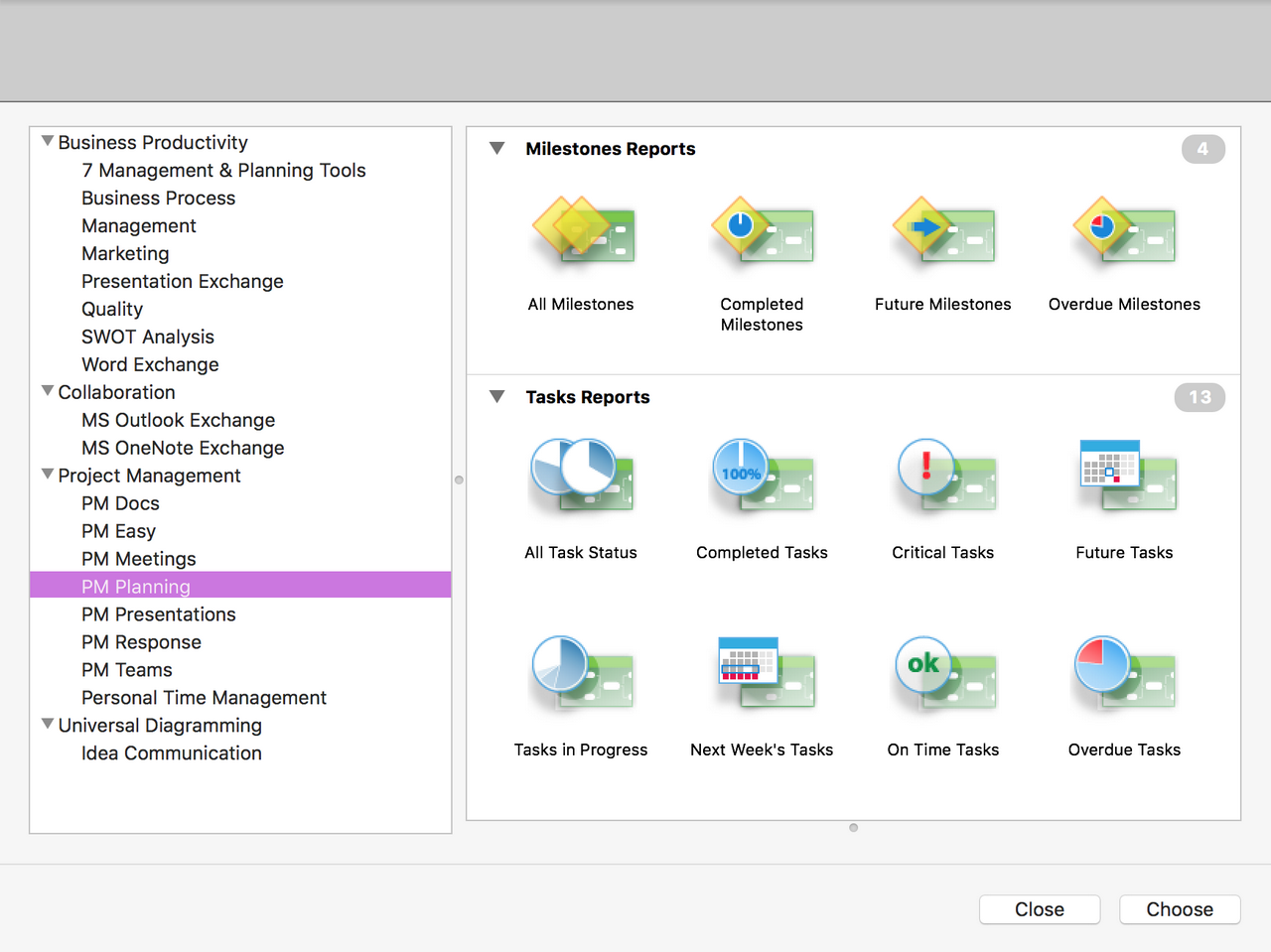Select the Future Tasks calendar icon
The height and width of the screenshot is (952, 1271).
pyautogui.click(x=1127, y=478)
